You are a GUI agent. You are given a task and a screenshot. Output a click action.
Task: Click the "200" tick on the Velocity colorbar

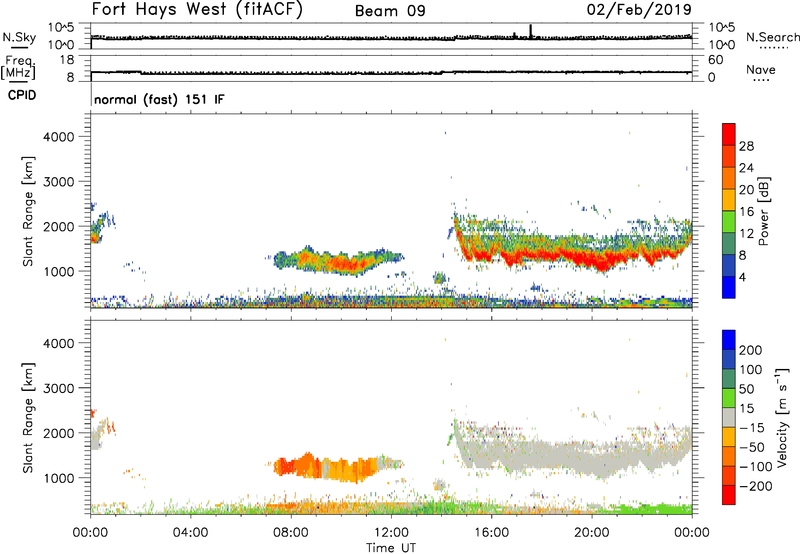tap(751, 350)
